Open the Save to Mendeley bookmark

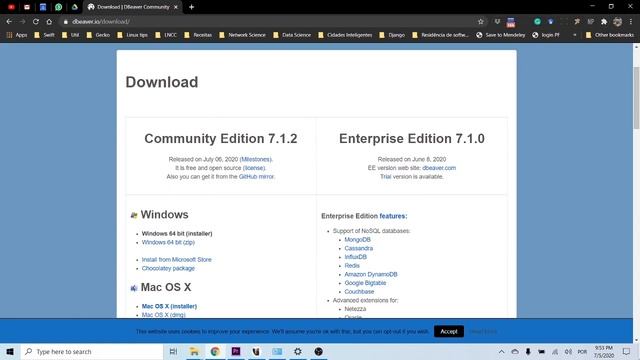click(500, 35)
